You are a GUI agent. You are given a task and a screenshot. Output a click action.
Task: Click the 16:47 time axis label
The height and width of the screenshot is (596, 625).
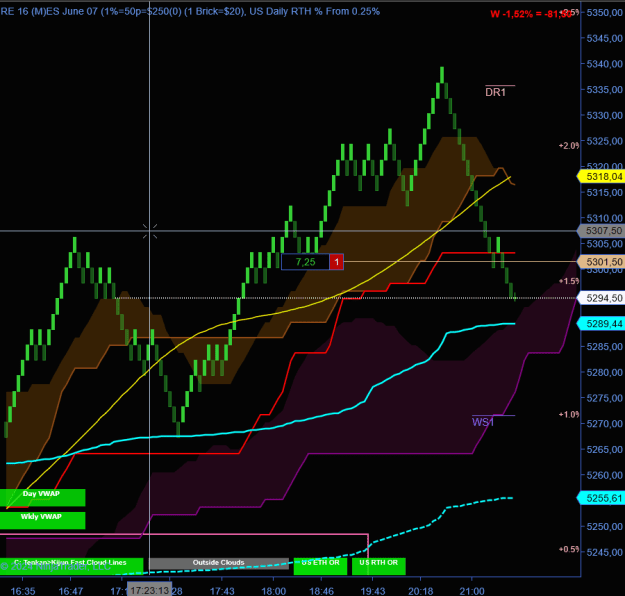point(71,591)
